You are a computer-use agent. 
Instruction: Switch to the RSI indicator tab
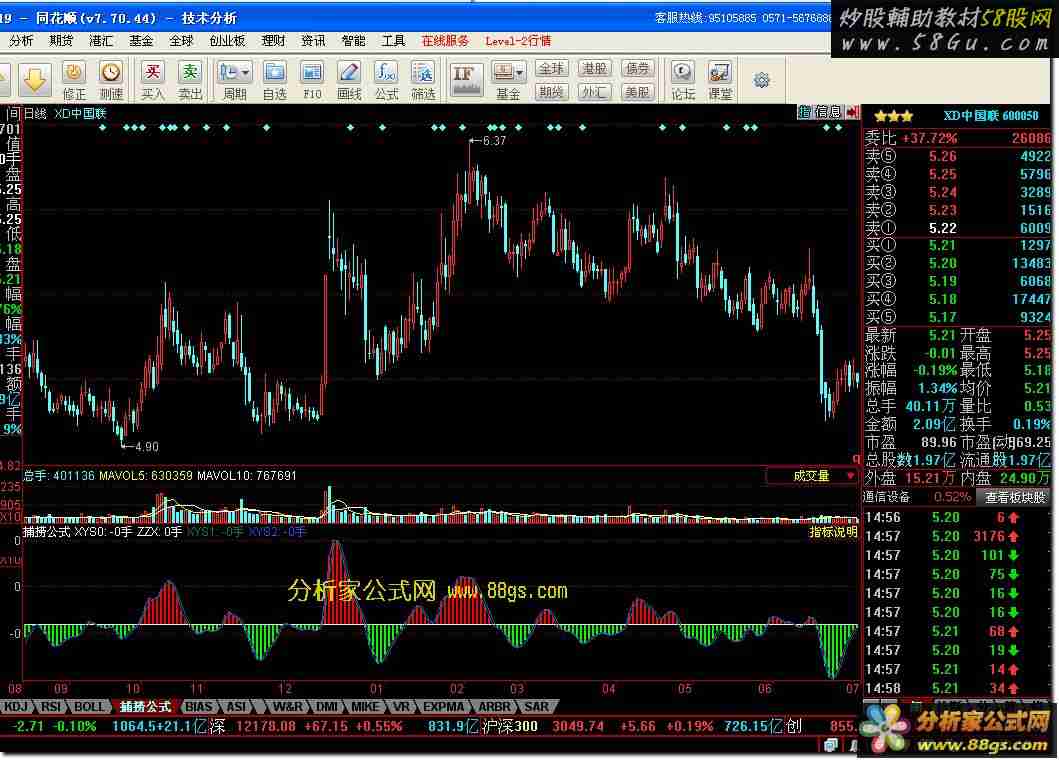51,707
